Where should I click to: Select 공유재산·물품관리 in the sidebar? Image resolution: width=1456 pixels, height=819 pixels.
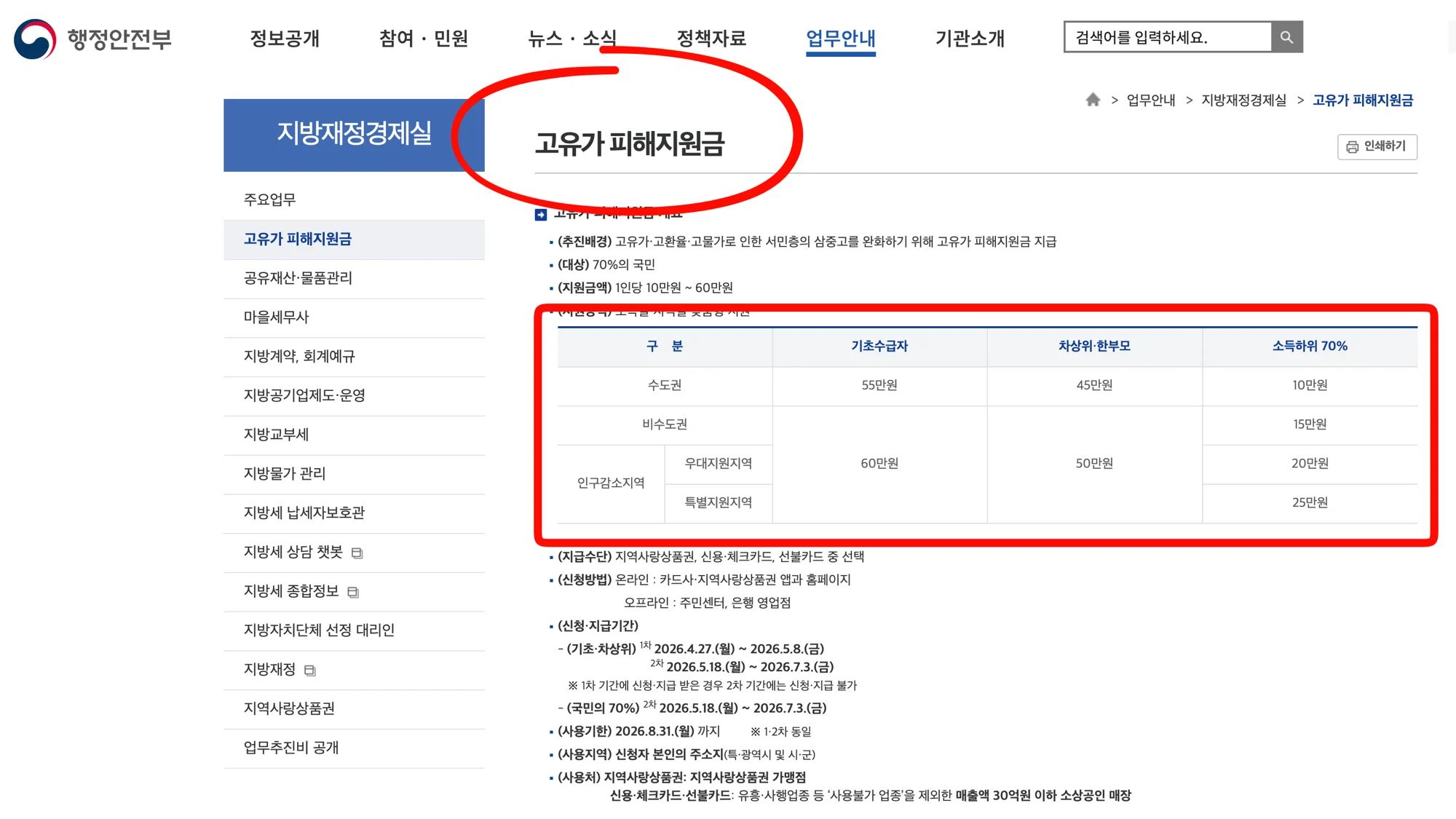pos(354,278)
